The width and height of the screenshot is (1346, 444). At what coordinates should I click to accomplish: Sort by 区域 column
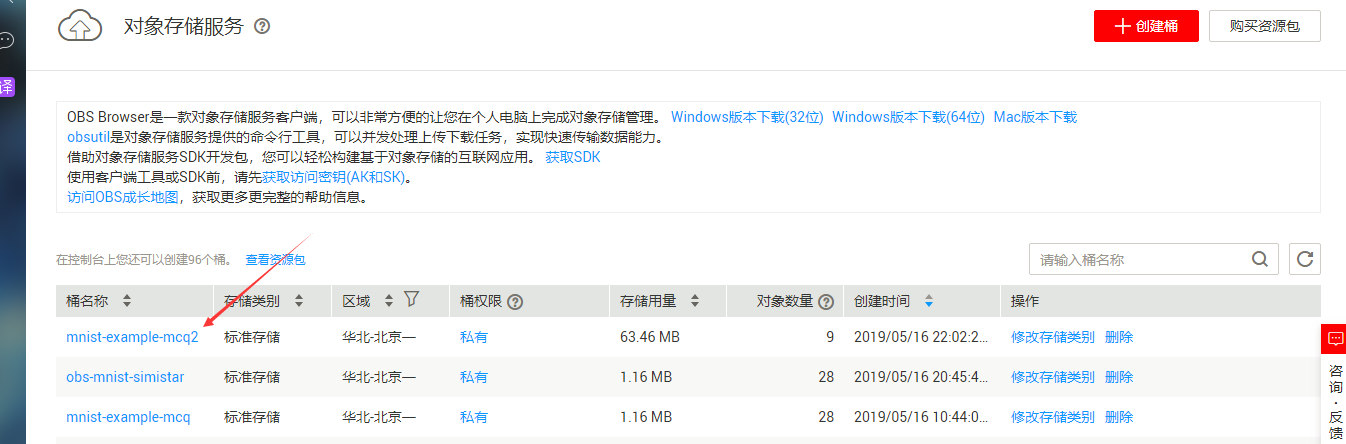(390, 301)
